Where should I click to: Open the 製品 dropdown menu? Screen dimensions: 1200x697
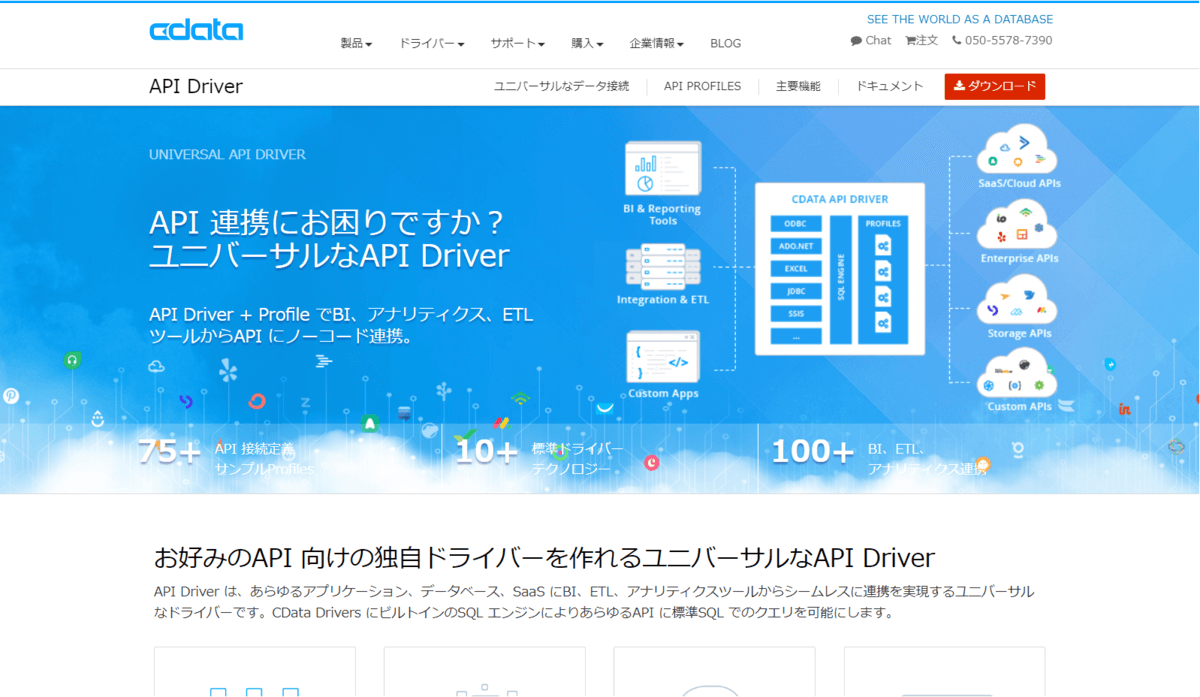pyautogui.click(x=356, y=43)
